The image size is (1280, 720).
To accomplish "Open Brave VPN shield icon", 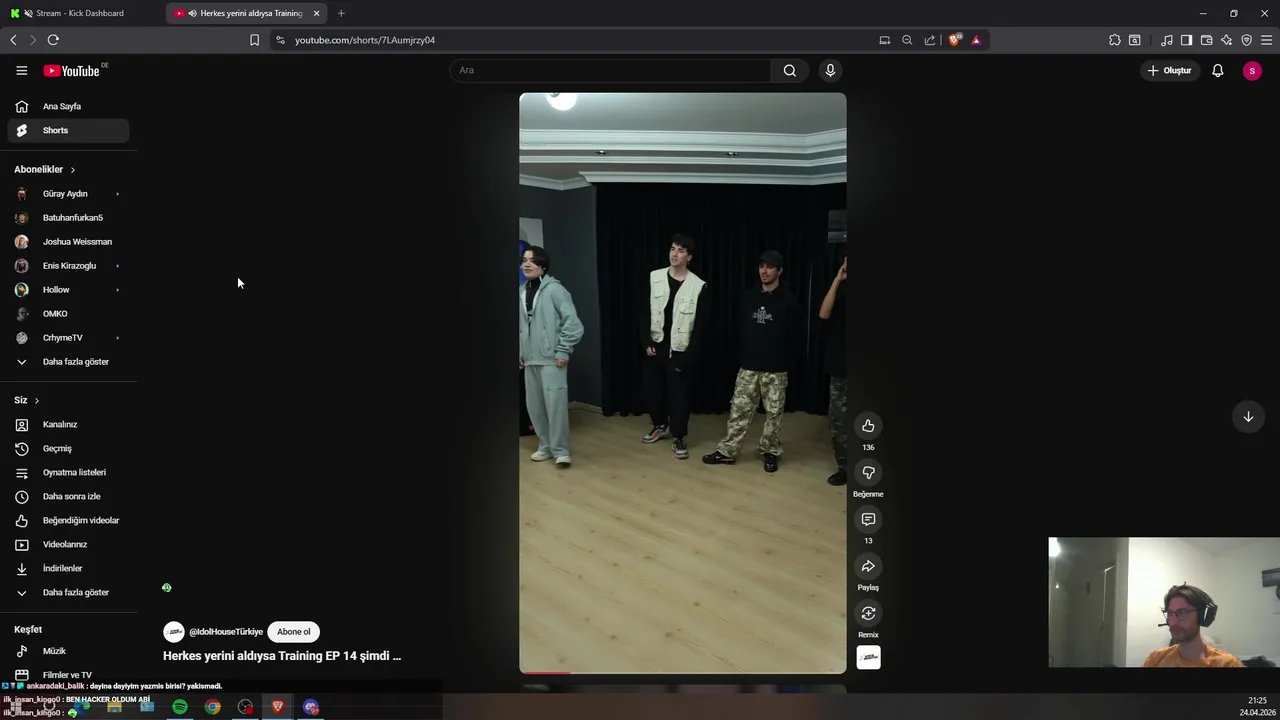I will coord(1246,40).
